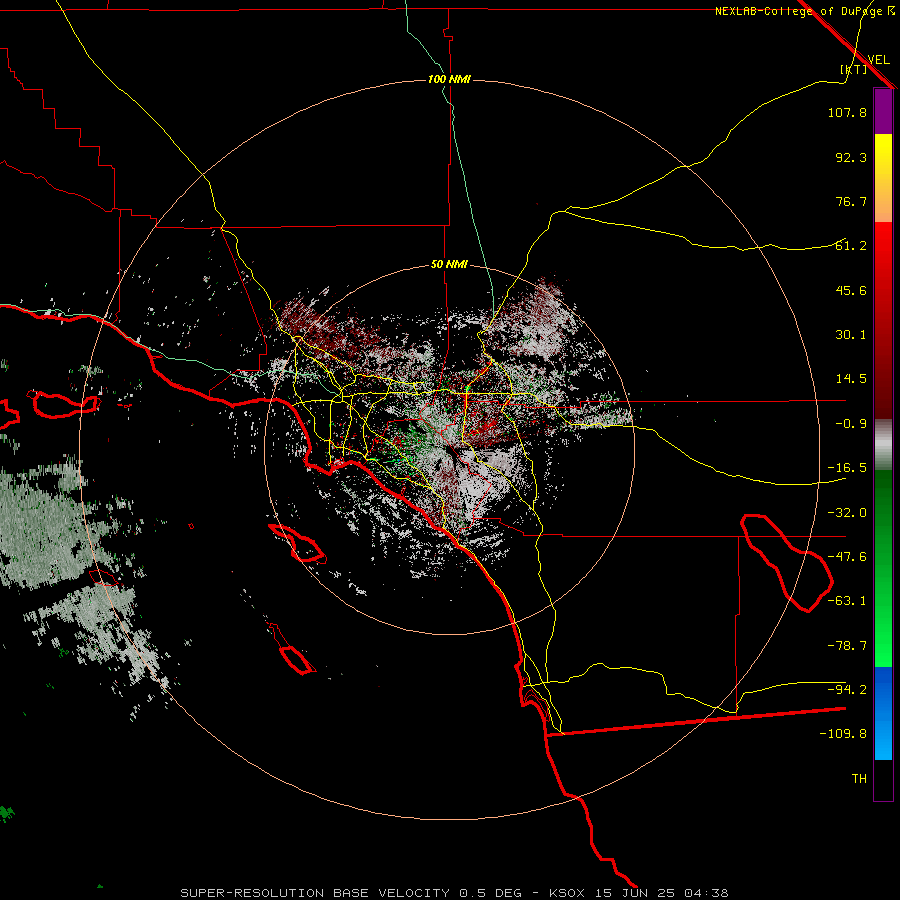Image resolution: width=900 pixels, height=900 pixels.
Task: Click the gray segment of the color bar
Action: tap(883, 444)
